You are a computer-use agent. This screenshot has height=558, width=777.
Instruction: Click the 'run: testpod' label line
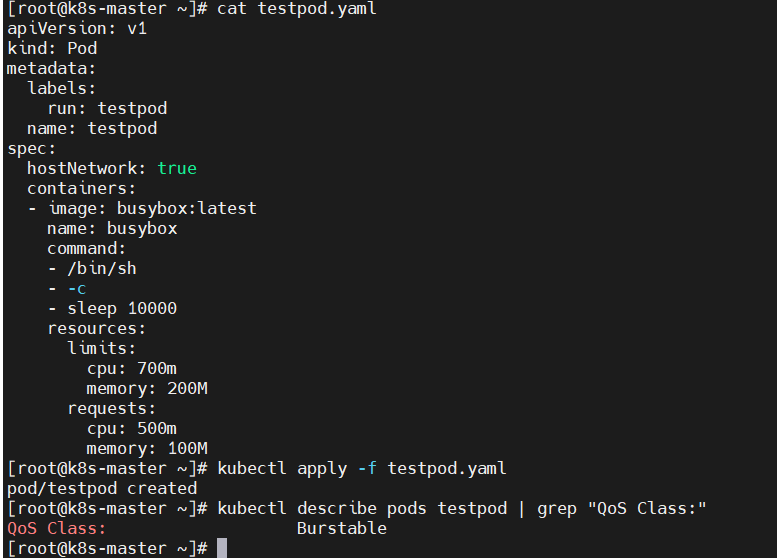pos(108,109)
